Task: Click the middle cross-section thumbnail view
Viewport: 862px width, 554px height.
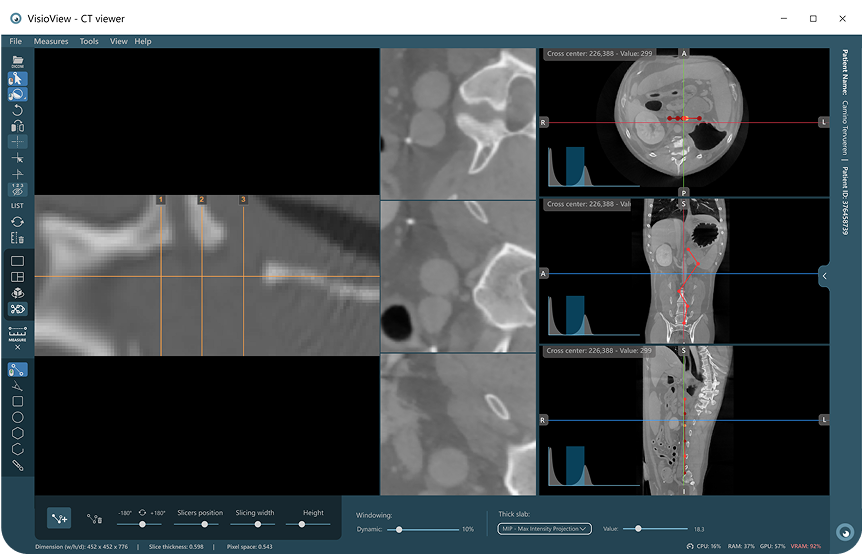Action: click(x=458, y=276)
